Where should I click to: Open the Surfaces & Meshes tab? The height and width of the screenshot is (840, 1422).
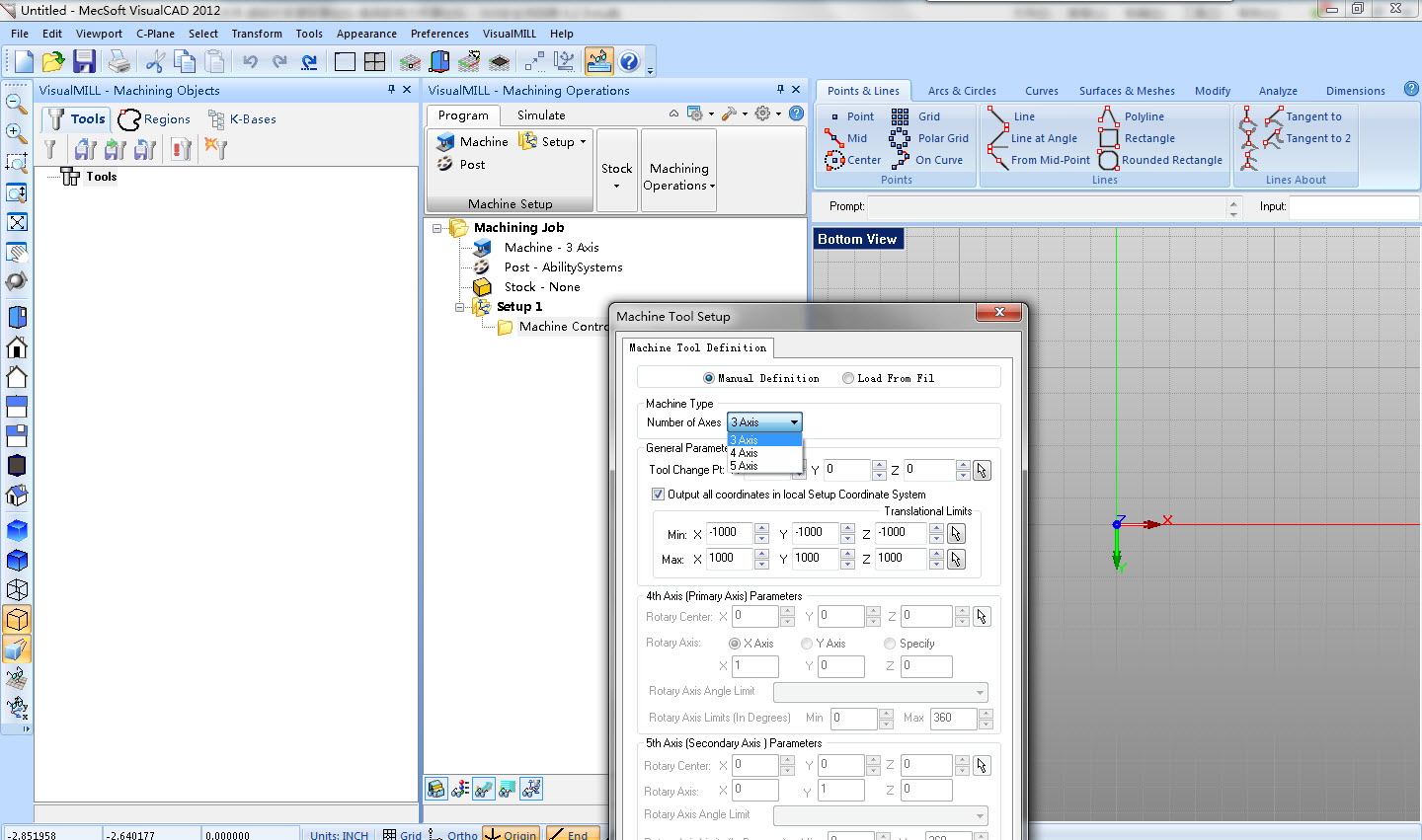pyautogui.click(x=1127, y=91)
